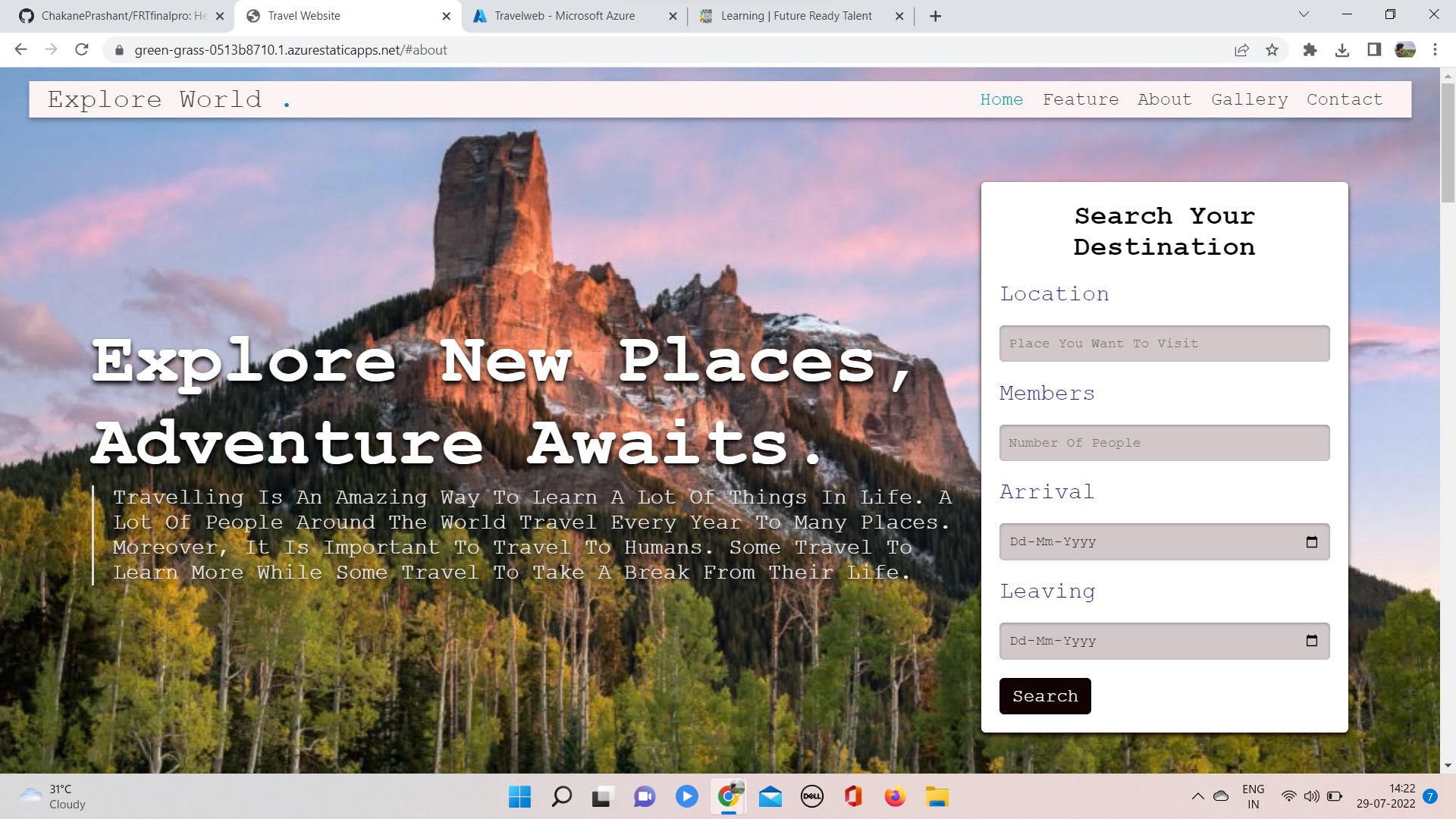The image size is (1456, 819).
Task: Open the clock and date 14:22 panel
Action: (x=1385, y=796)
